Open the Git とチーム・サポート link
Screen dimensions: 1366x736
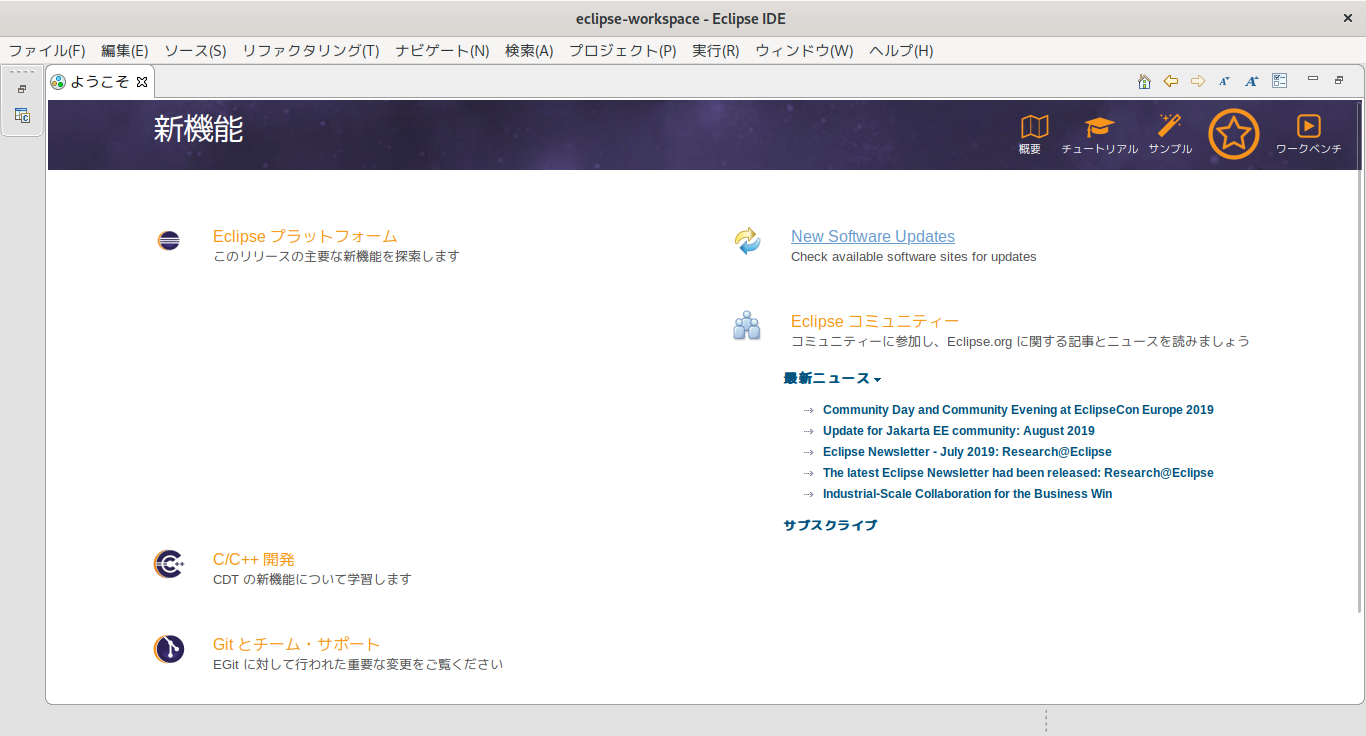pos(297,645)
